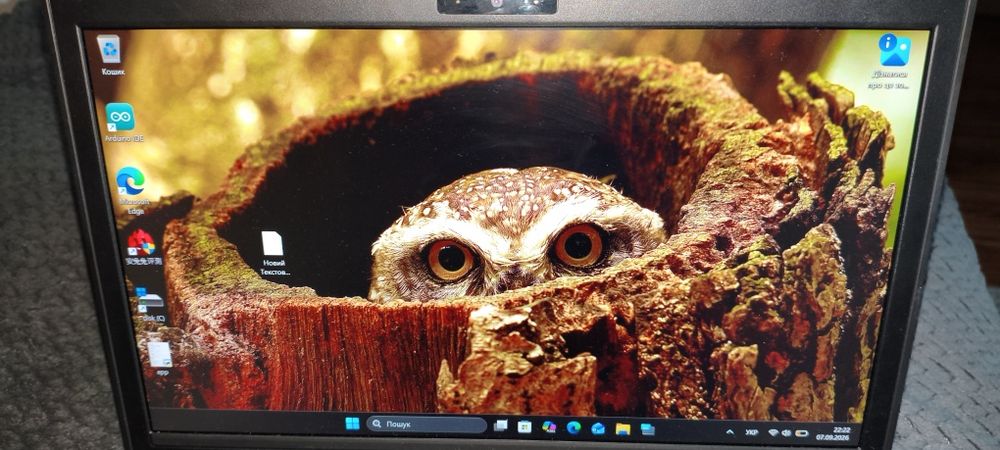The width and height of the screenshot is (1000, 450).
Task: Open the Copilot taskbar icon
Action: [548, 426]
